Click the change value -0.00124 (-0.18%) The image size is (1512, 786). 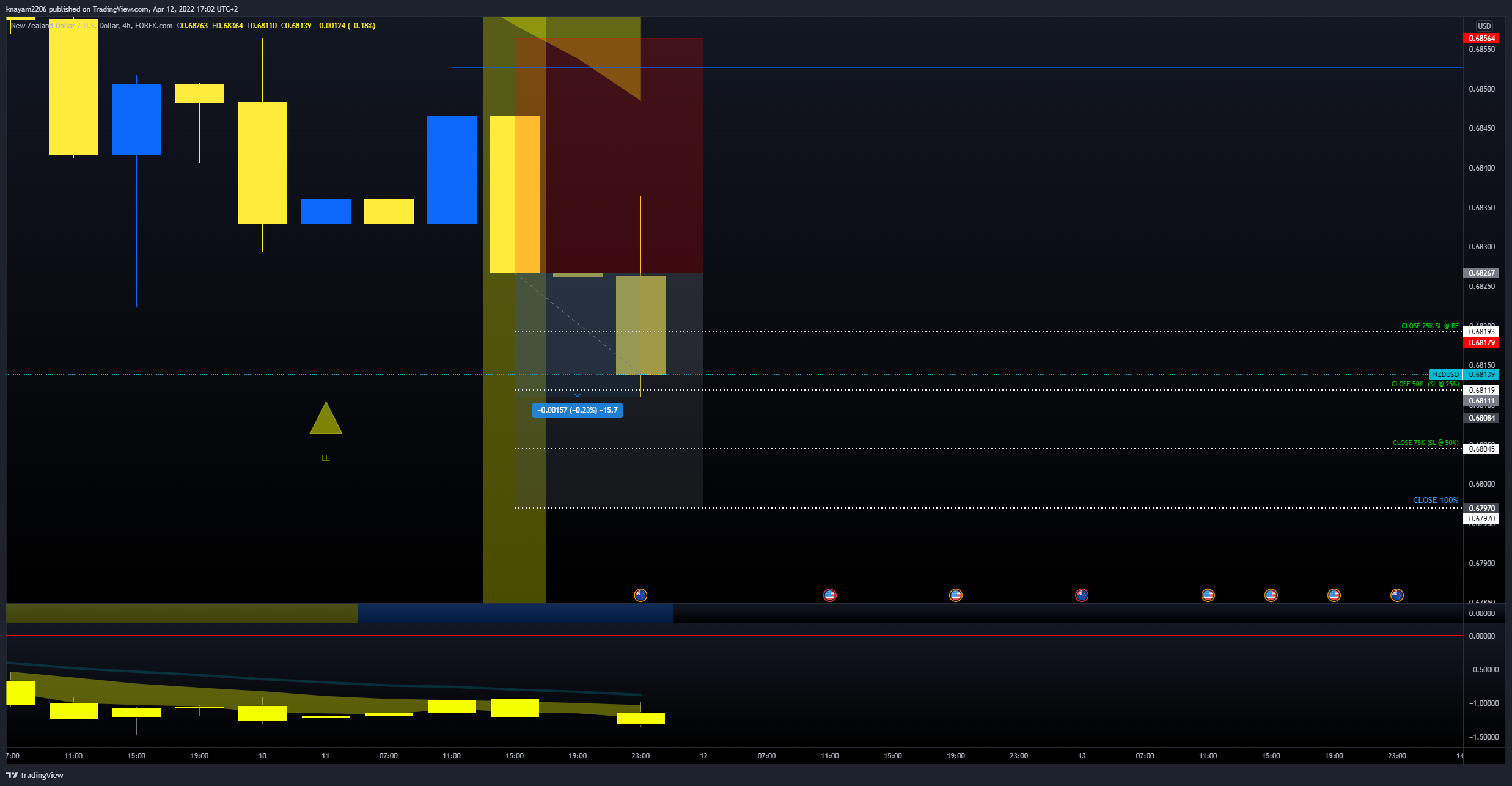346,26
